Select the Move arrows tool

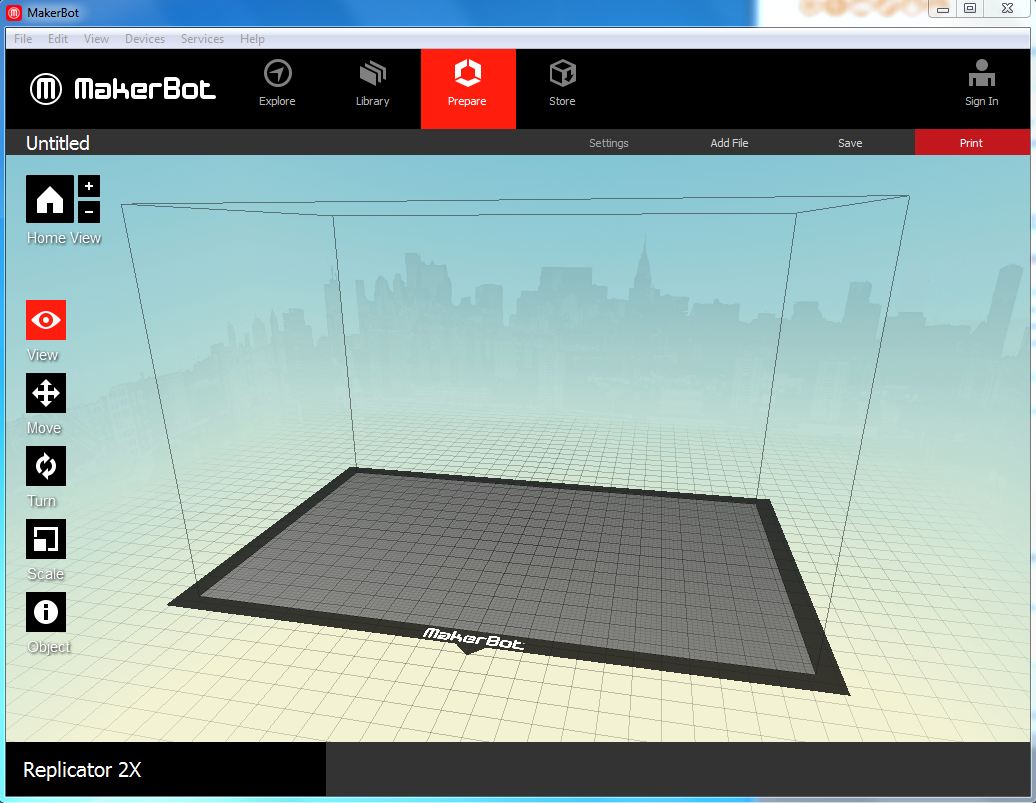(x=46, y=393)
